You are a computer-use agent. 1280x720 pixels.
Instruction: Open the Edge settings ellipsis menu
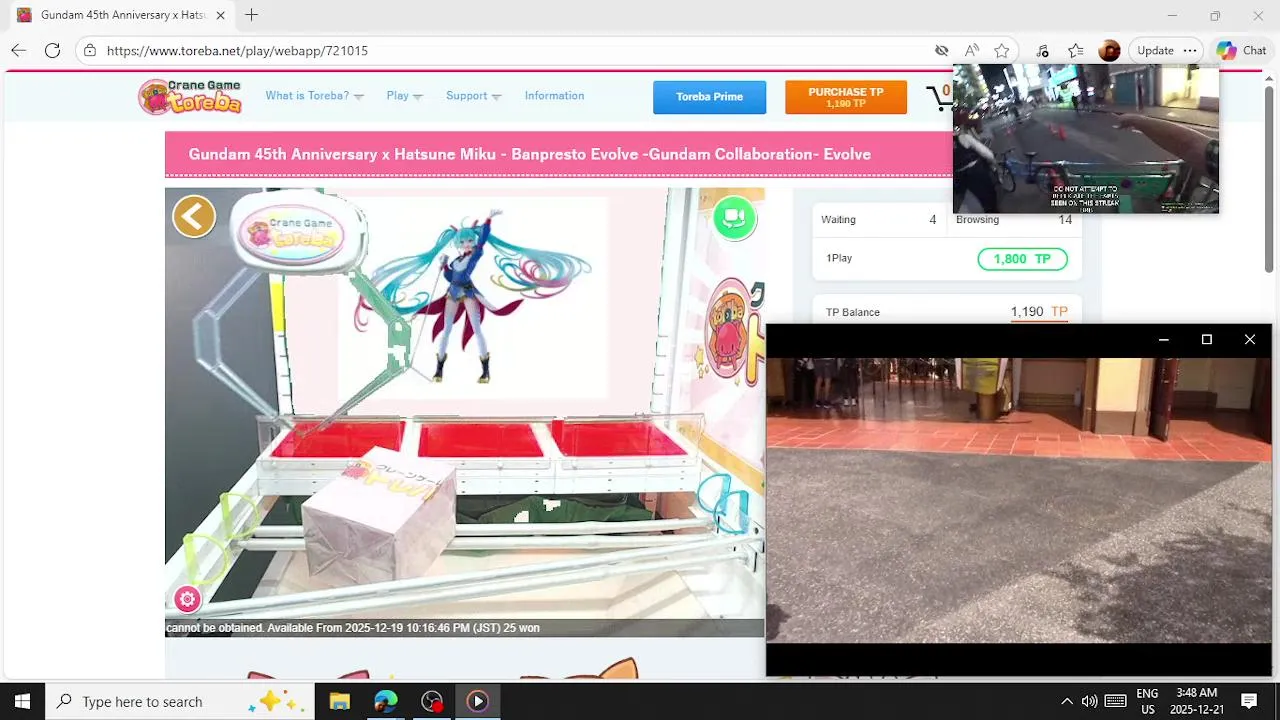tap(1189, 50)
